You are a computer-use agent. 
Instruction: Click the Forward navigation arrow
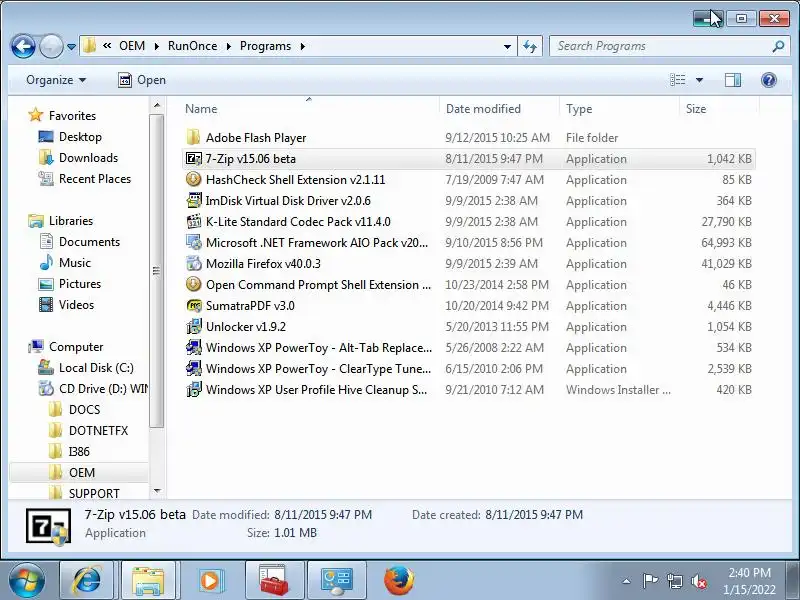51,46
